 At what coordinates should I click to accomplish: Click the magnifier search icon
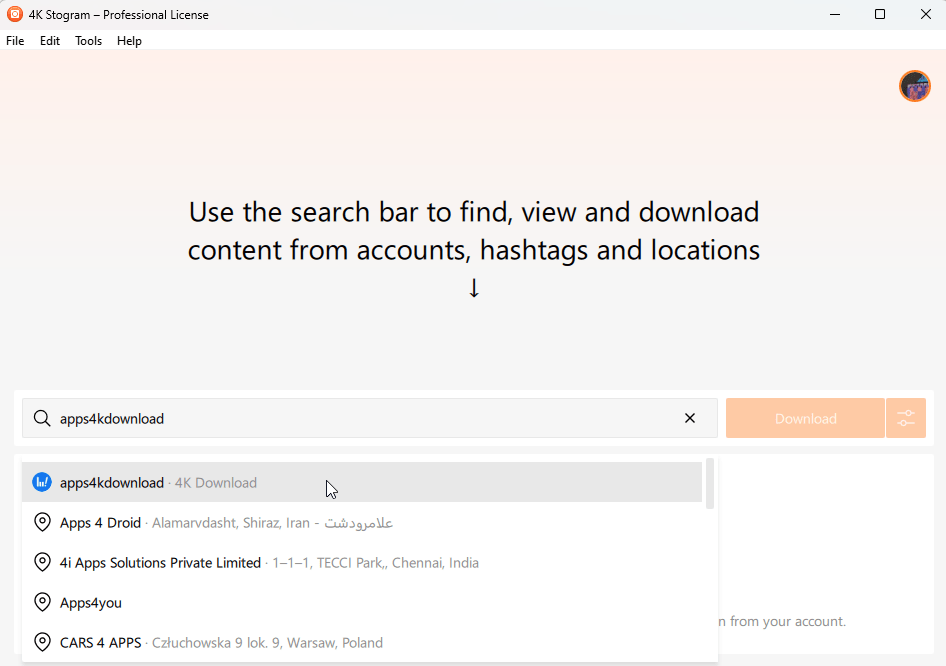click(42, 418)
